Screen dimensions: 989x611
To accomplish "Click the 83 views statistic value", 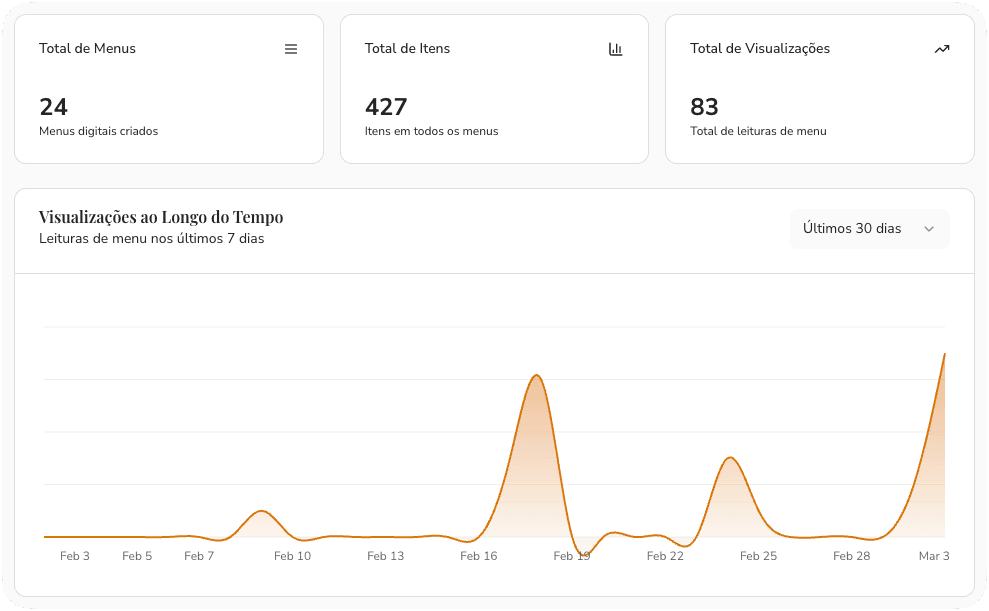I will (703, 107).
